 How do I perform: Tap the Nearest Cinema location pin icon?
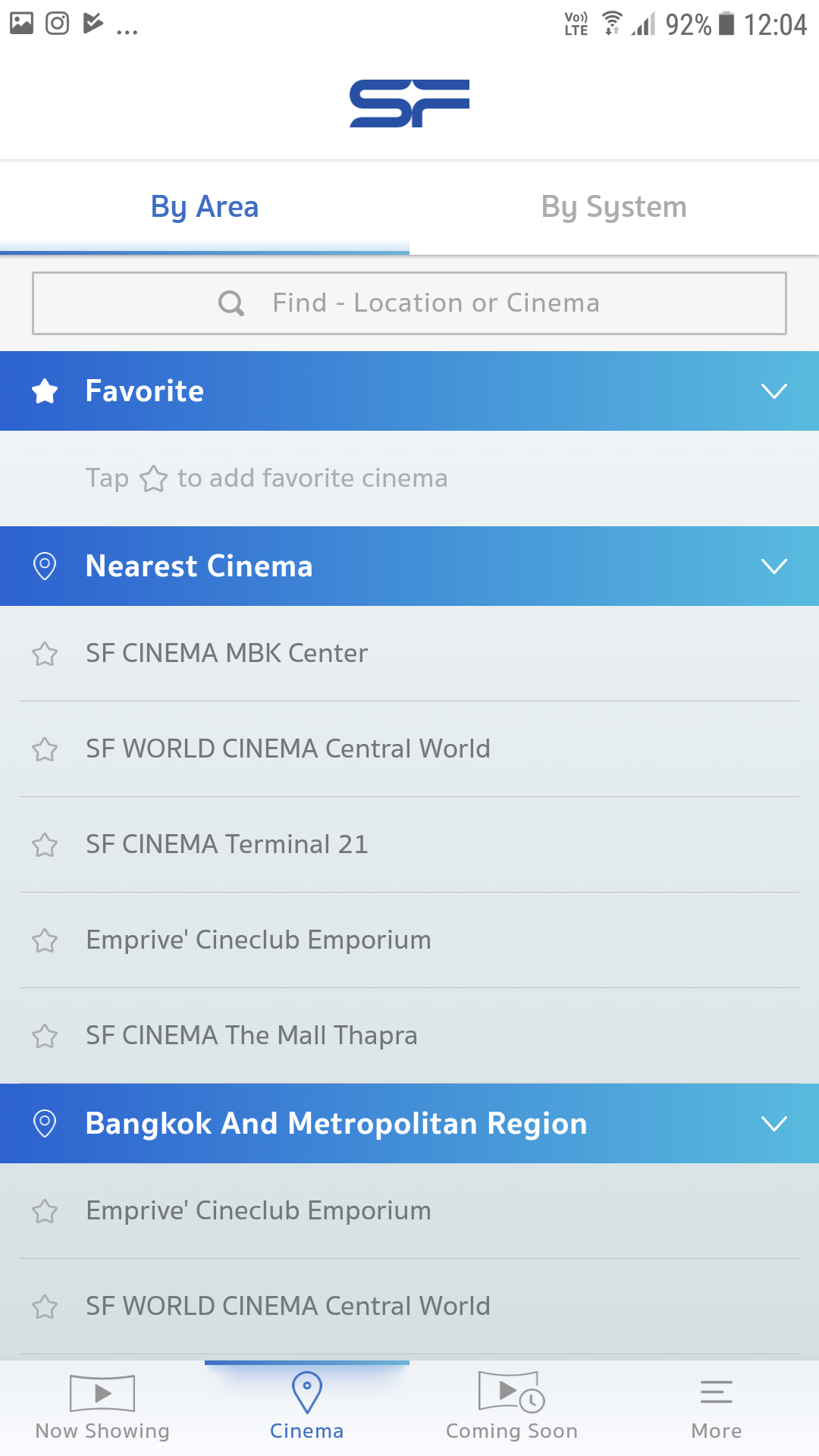(x=45, y=566)
